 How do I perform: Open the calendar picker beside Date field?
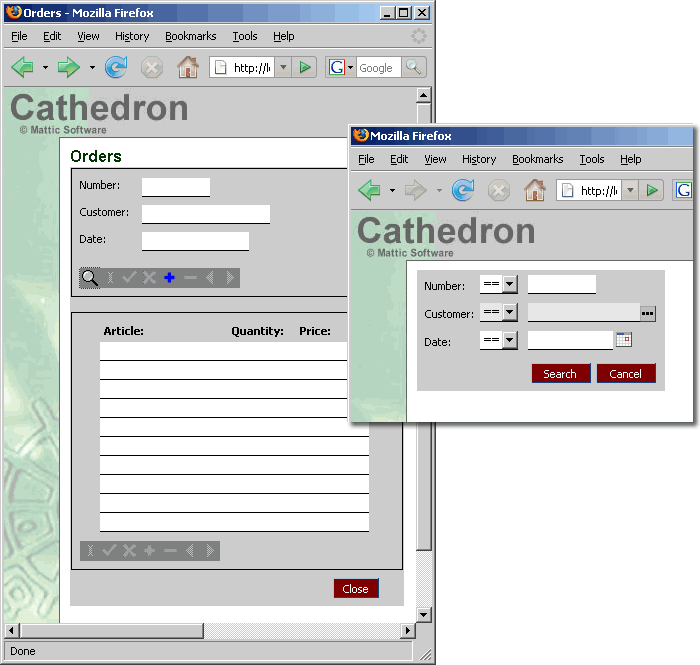point(624,340)
